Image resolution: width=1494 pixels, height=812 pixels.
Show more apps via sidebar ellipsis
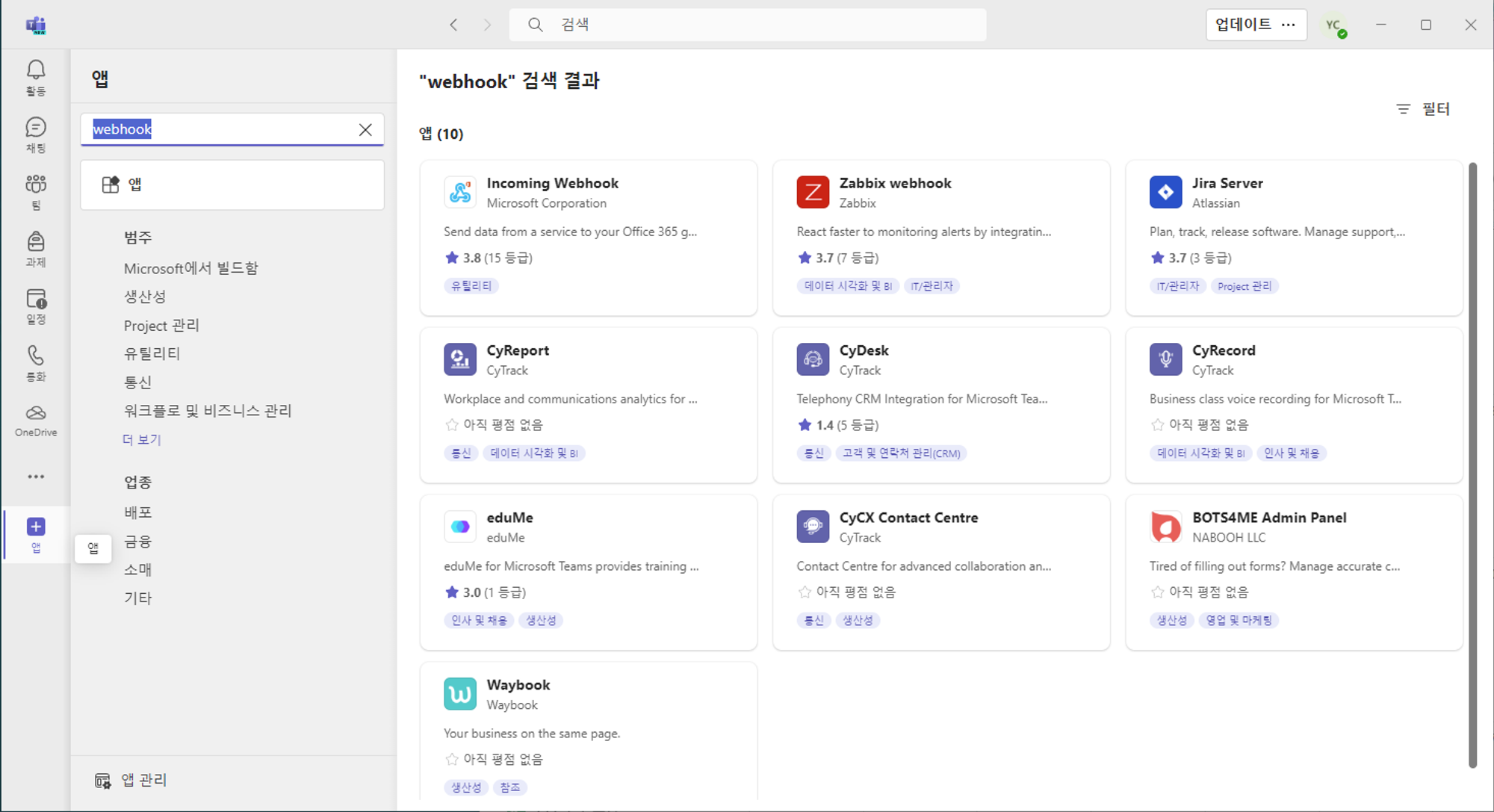(36, 477)
